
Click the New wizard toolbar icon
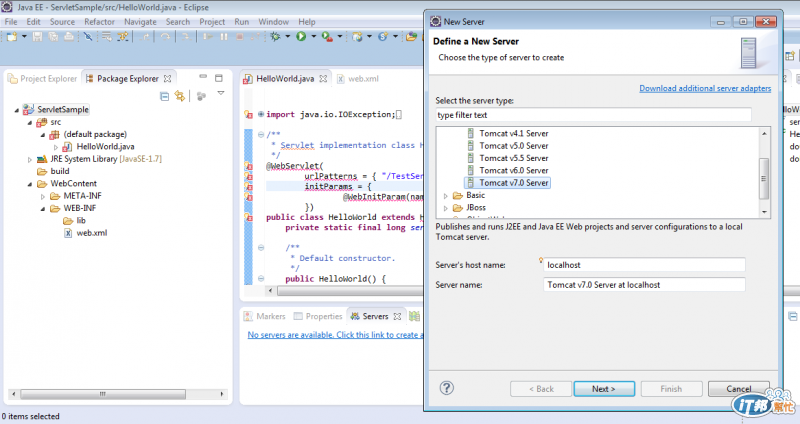click(11, 37)
